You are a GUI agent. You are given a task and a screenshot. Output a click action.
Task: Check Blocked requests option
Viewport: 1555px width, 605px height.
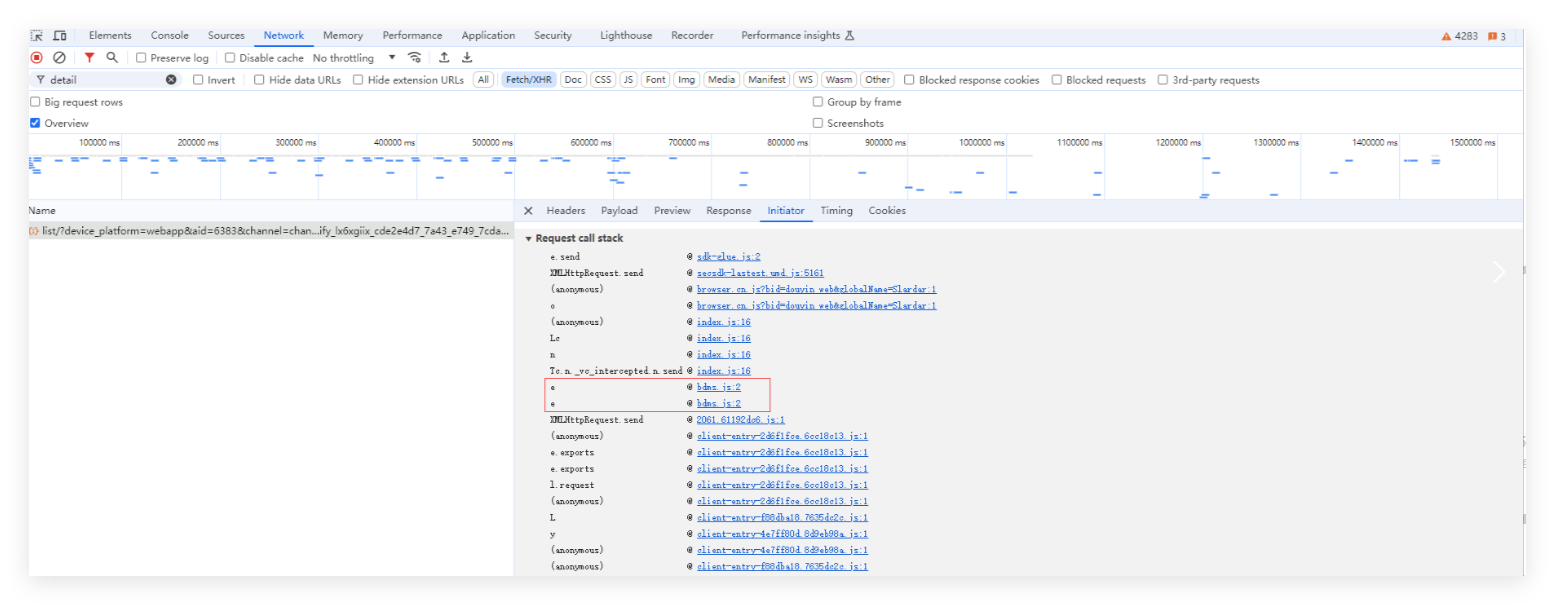click(x=1057, y=80)
